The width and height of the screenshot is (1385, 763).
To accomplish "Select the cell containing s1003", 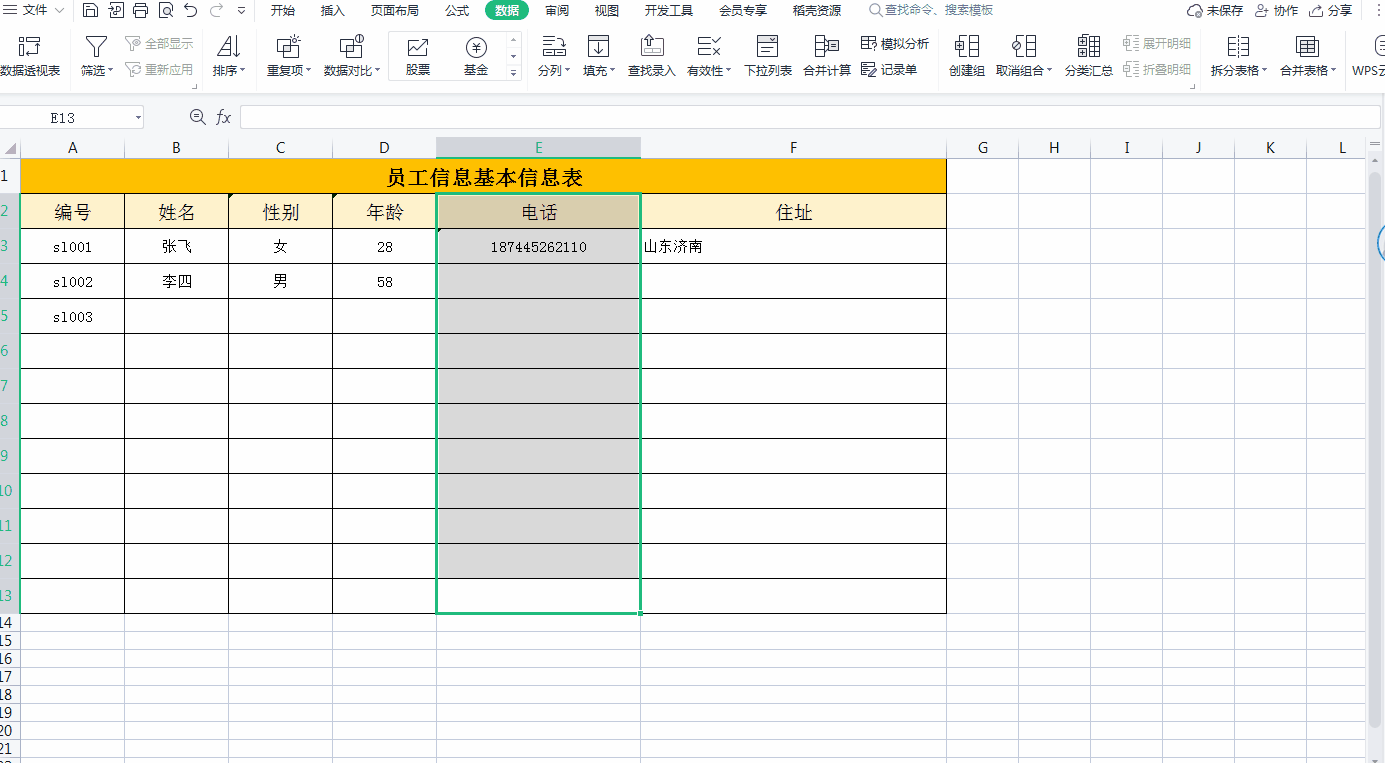I will (72, 316).
